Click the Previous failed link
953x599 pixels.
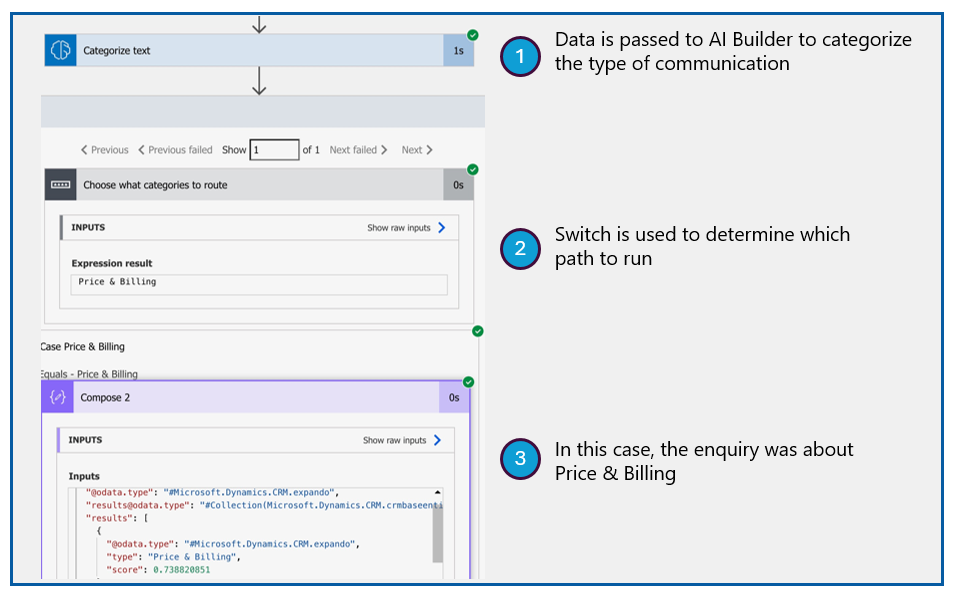(x=178, y=149)
